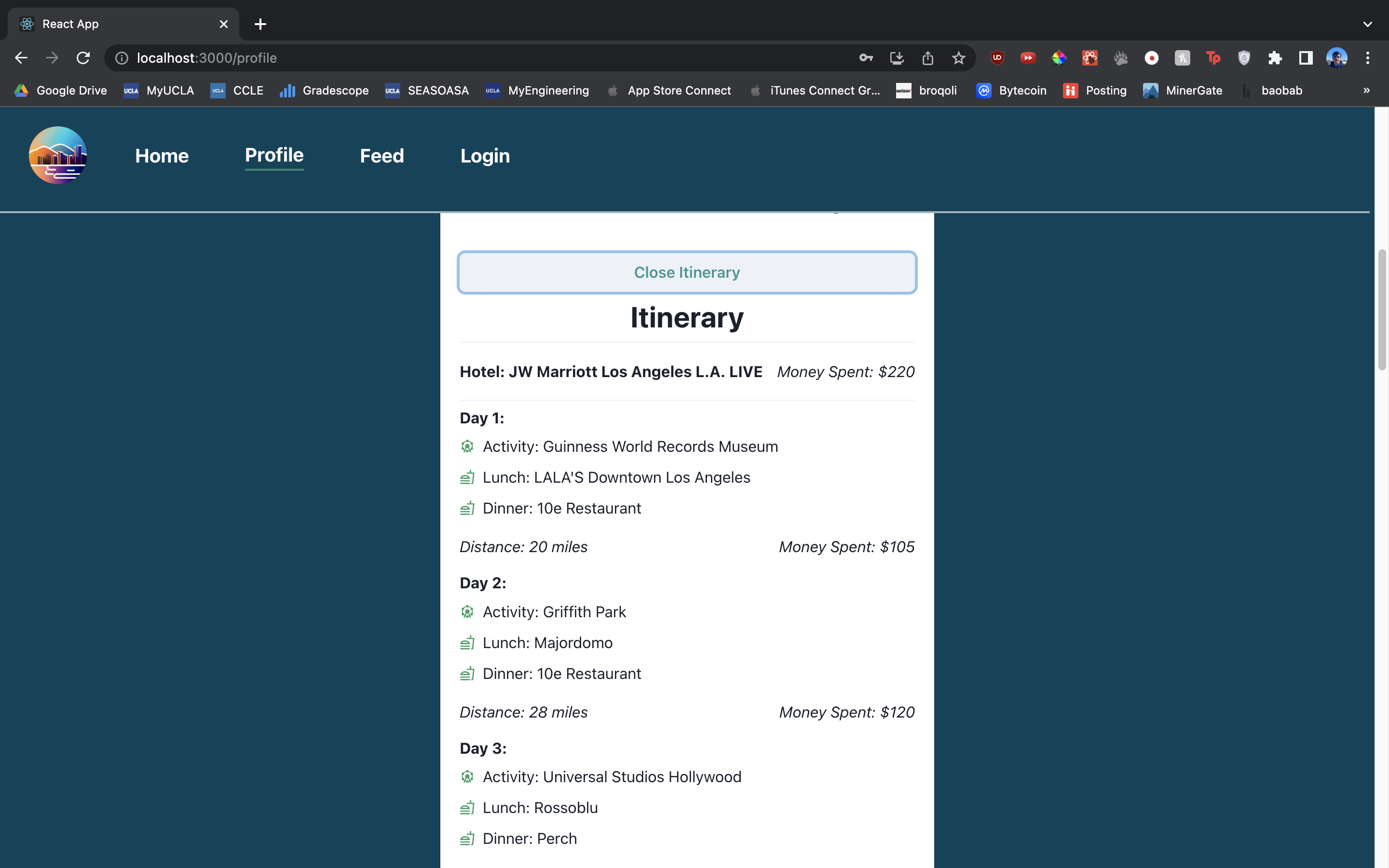1389x868 pixels.
Task: Click the app logo in navbar
Action: click(x=57, y=155)
